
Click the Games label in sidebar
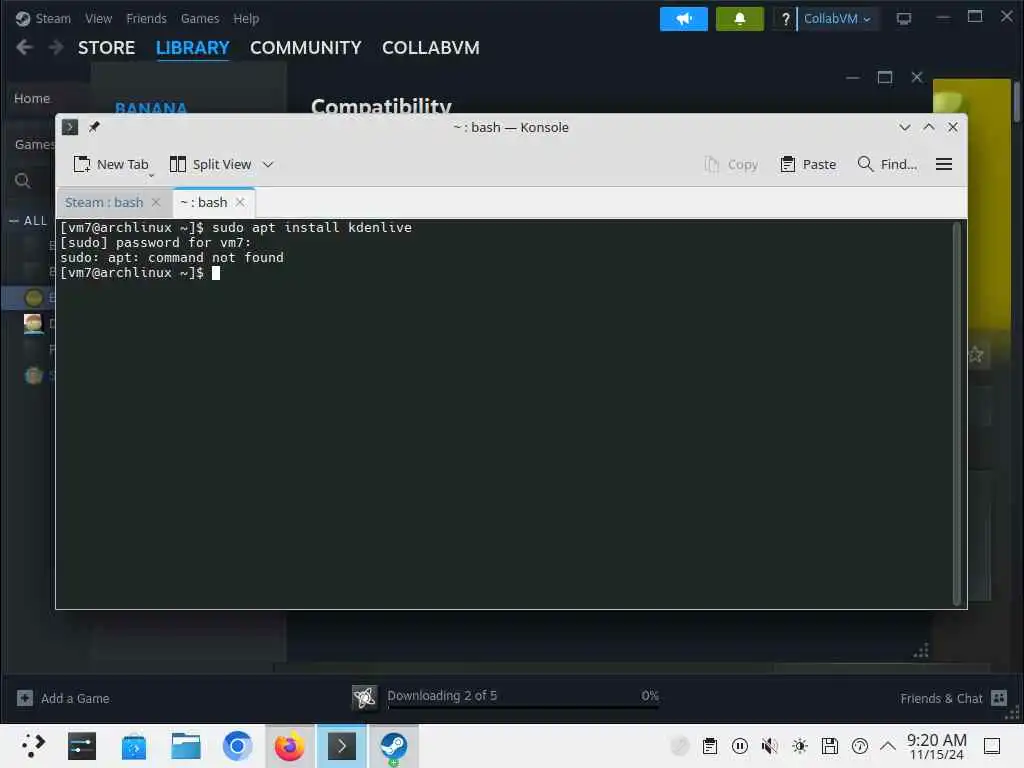coord(35,144)
